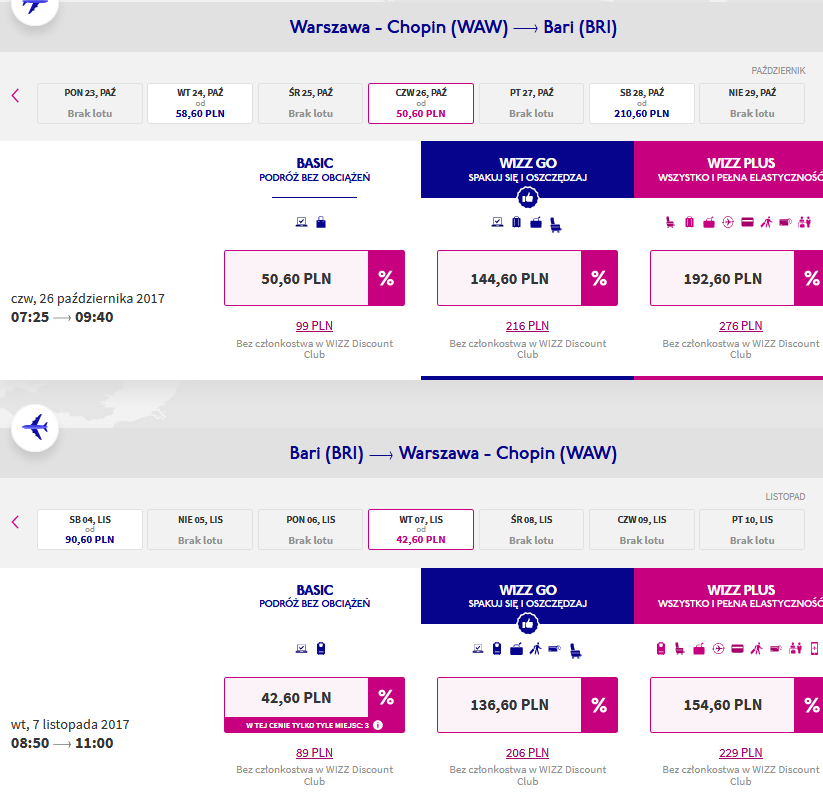
Task: Click the info icon in the seats-left banner
Action: pyautogui.click(x=377, y=725)
